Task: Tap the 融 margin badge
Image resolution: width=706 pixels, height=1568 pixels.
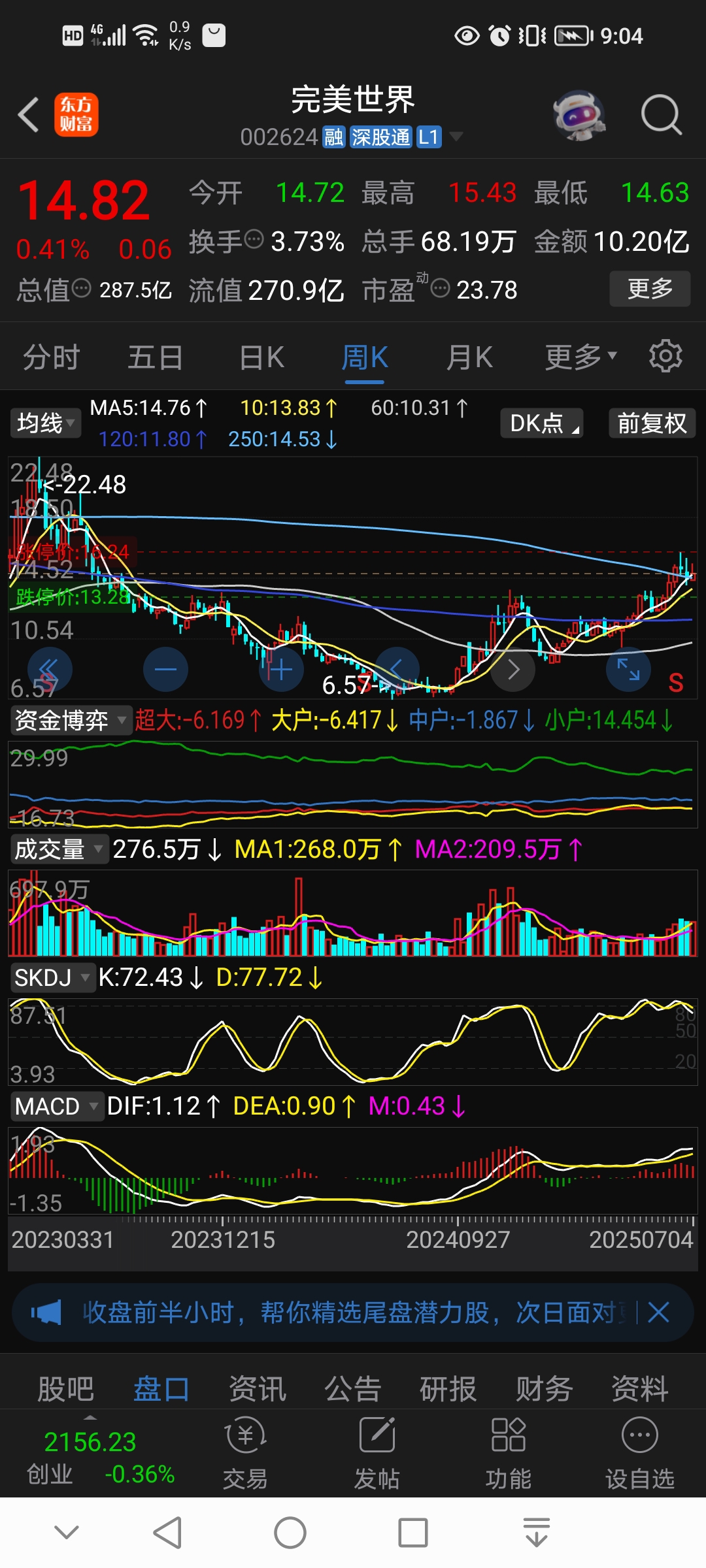Action: click(334, 137)
